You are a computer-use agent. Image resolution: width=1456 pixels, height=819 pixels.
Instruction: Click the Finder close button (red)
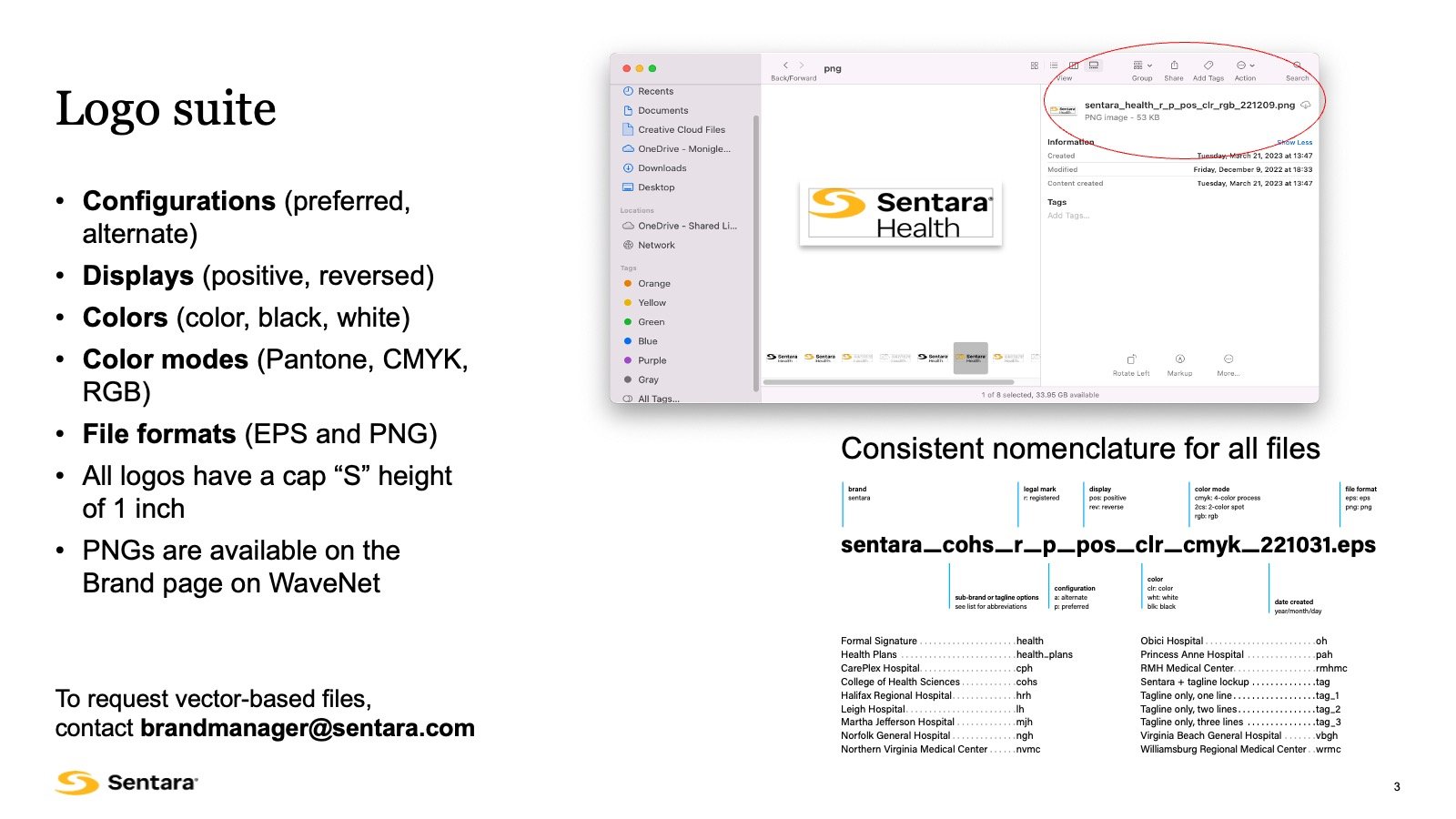coord(626,68)
